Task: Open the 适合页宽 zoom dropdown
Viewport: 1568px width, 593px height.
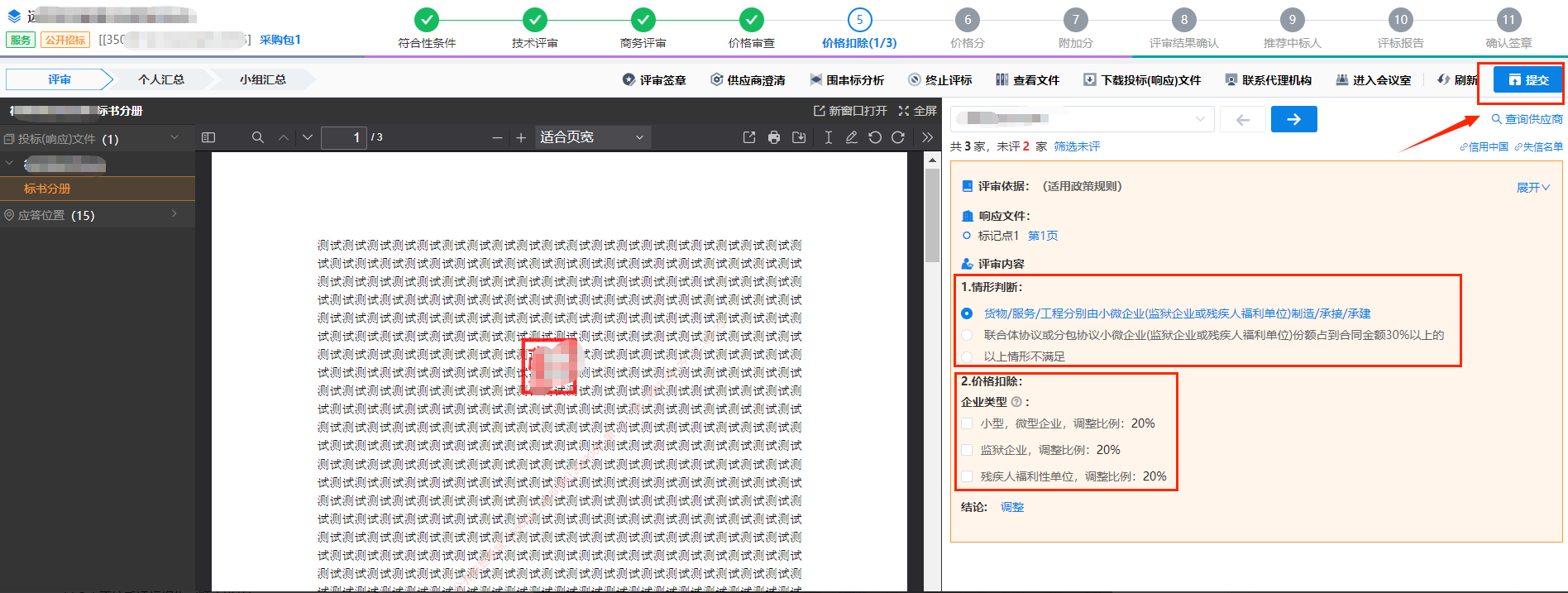Action: point(591,137)
